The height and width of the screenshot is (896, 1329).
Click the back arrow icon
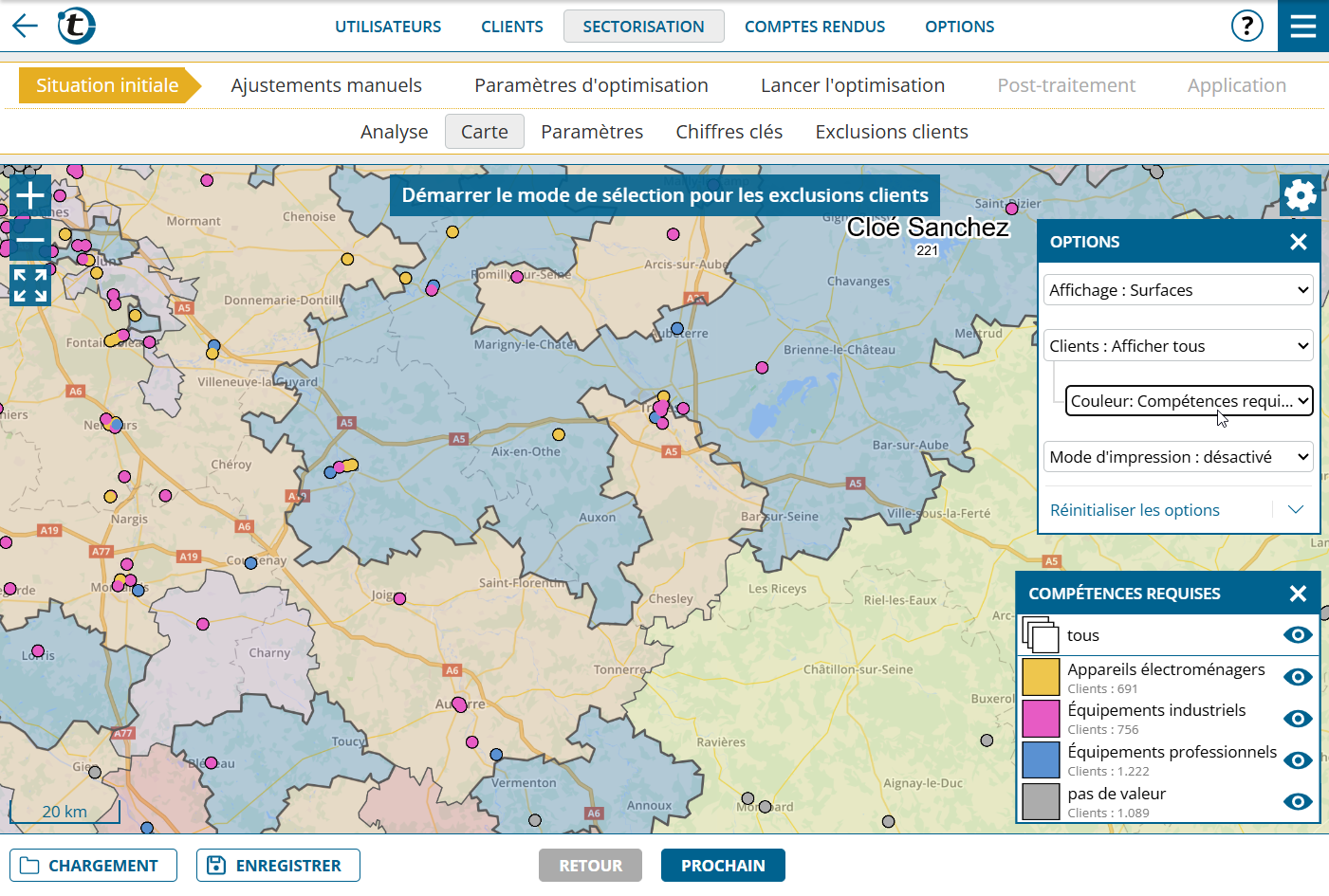(25, 26)
